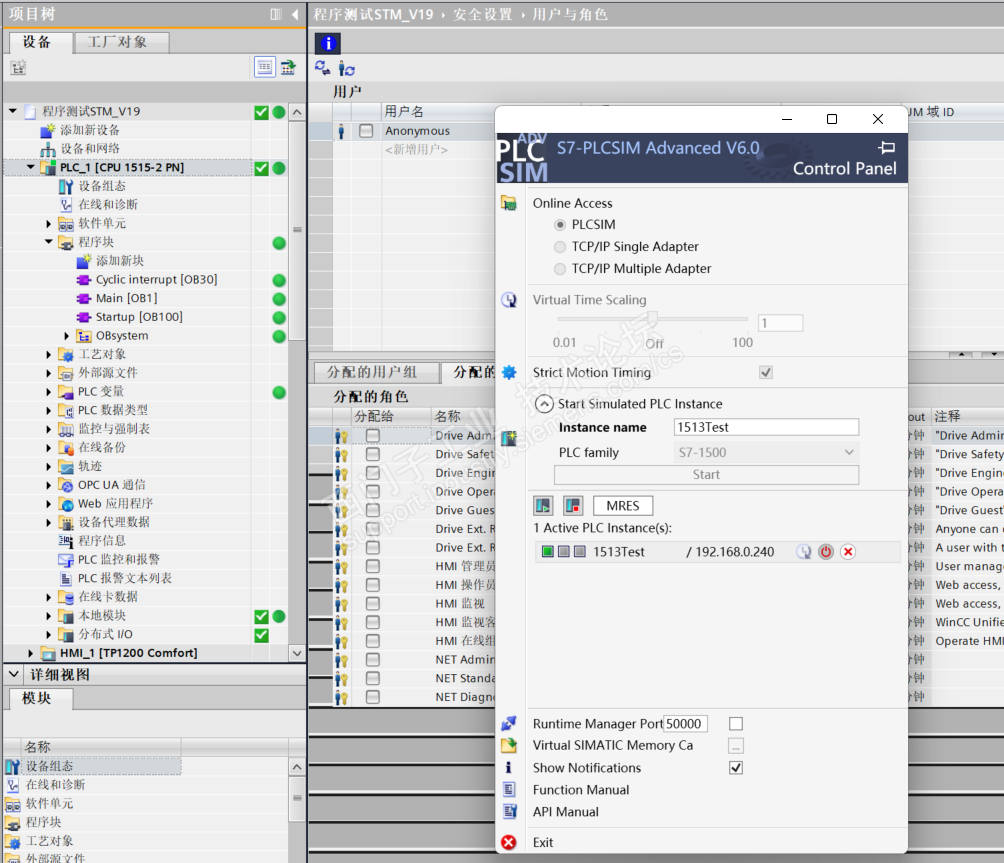This screenshot has height=863, width=1004.
Task: Expand the HMI_1 [TP1200 Comfort] node
Action: pos(31,653)
